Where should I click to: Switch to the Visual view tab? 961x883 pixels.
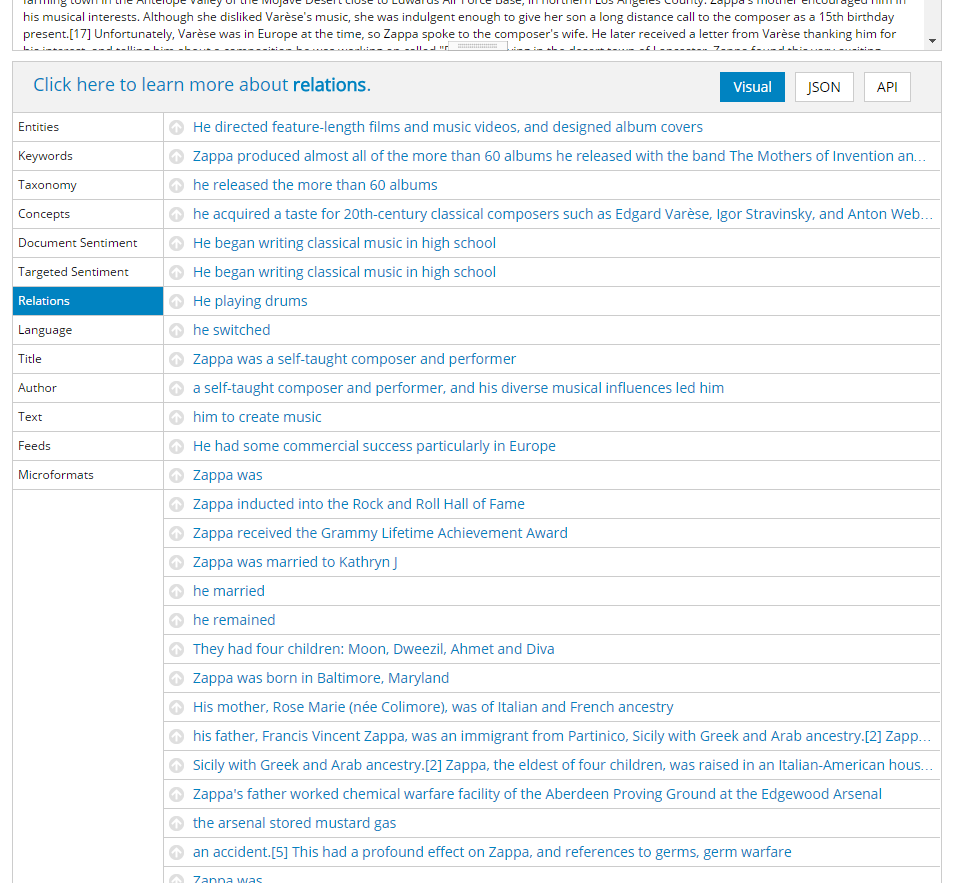coord(752,87)
